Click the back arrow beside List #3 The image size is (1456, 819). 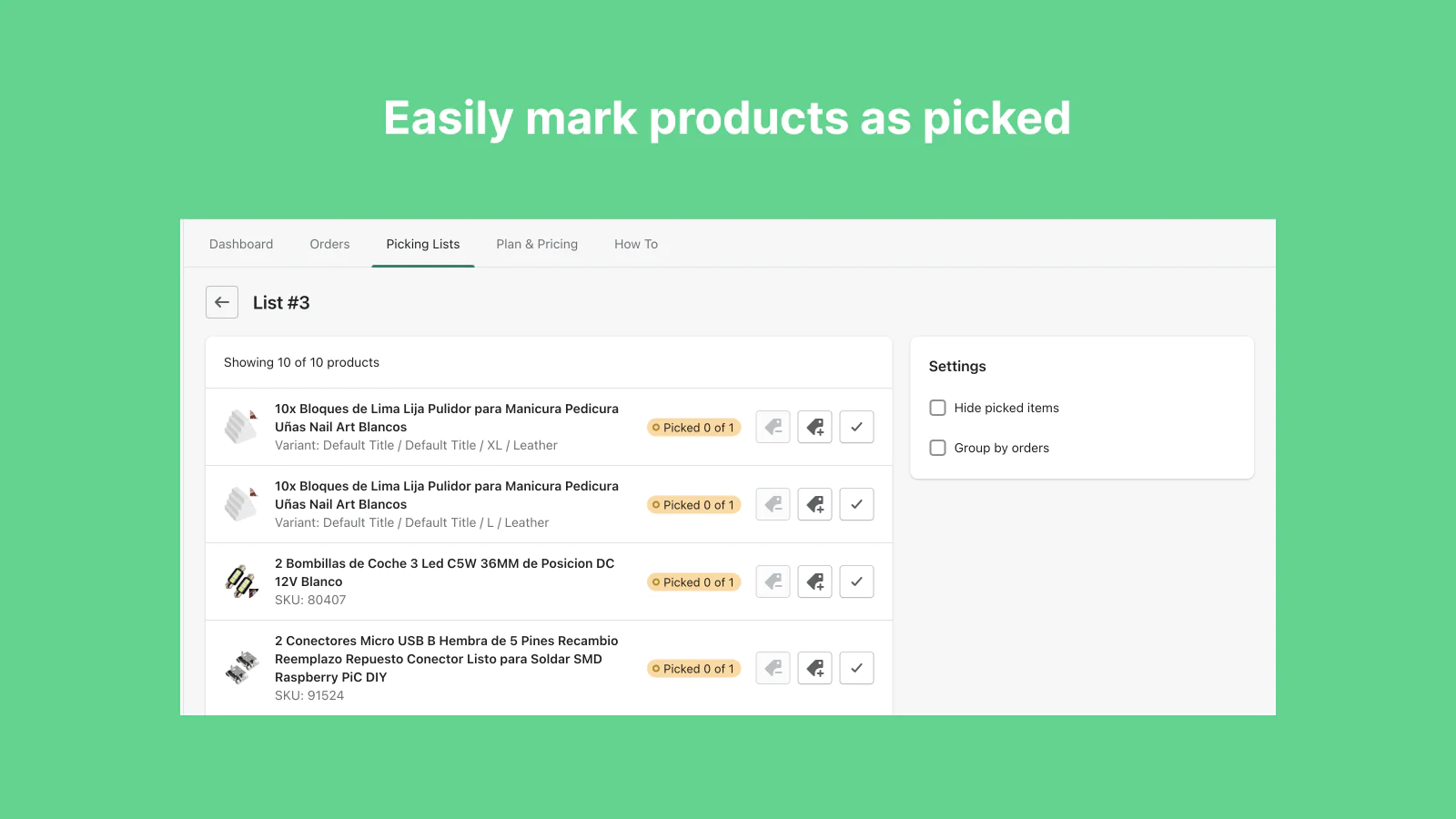(x=222, y=302)
